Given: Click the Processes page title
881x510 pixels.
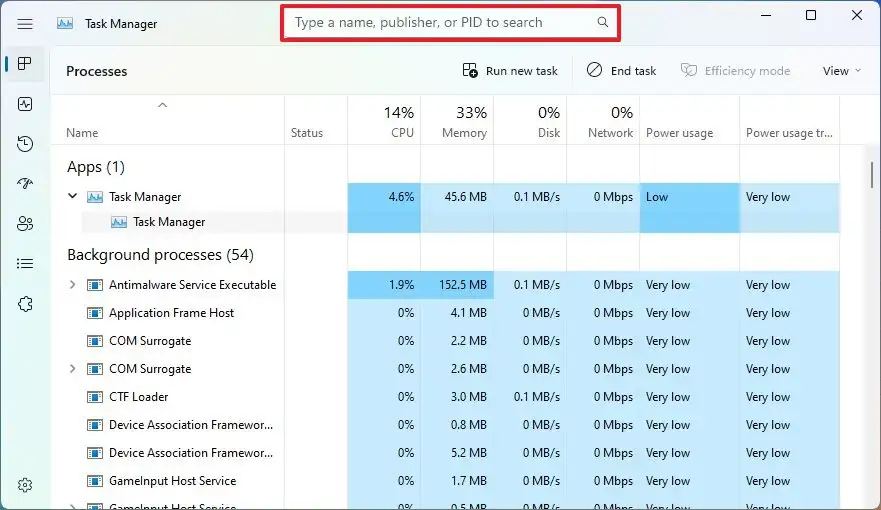Looking at the screenshot, I should [x=97, y=71].
